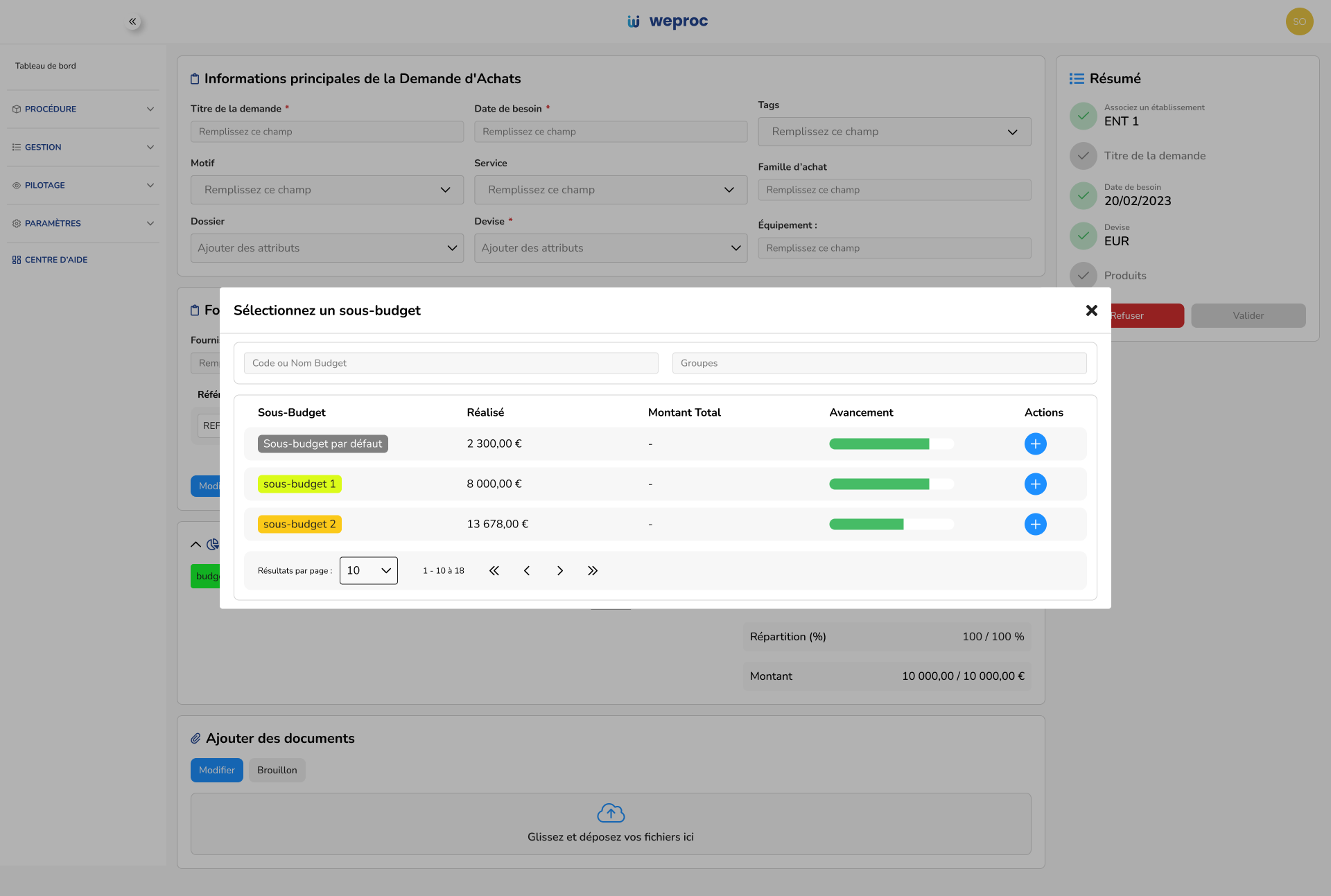Go to the last results page

[x=592, y=570]
